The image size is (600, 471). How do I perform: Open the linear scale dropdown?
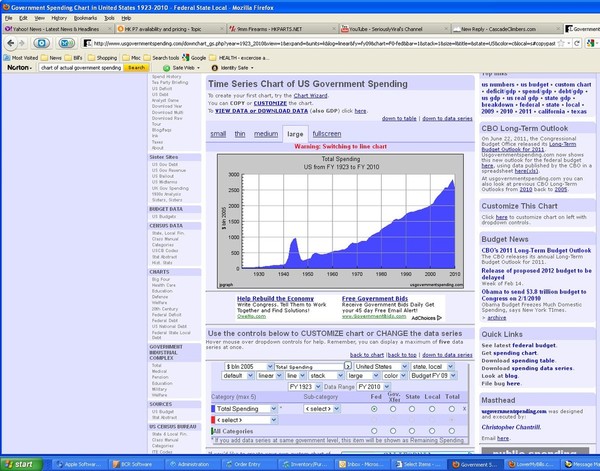pos(269,376)
